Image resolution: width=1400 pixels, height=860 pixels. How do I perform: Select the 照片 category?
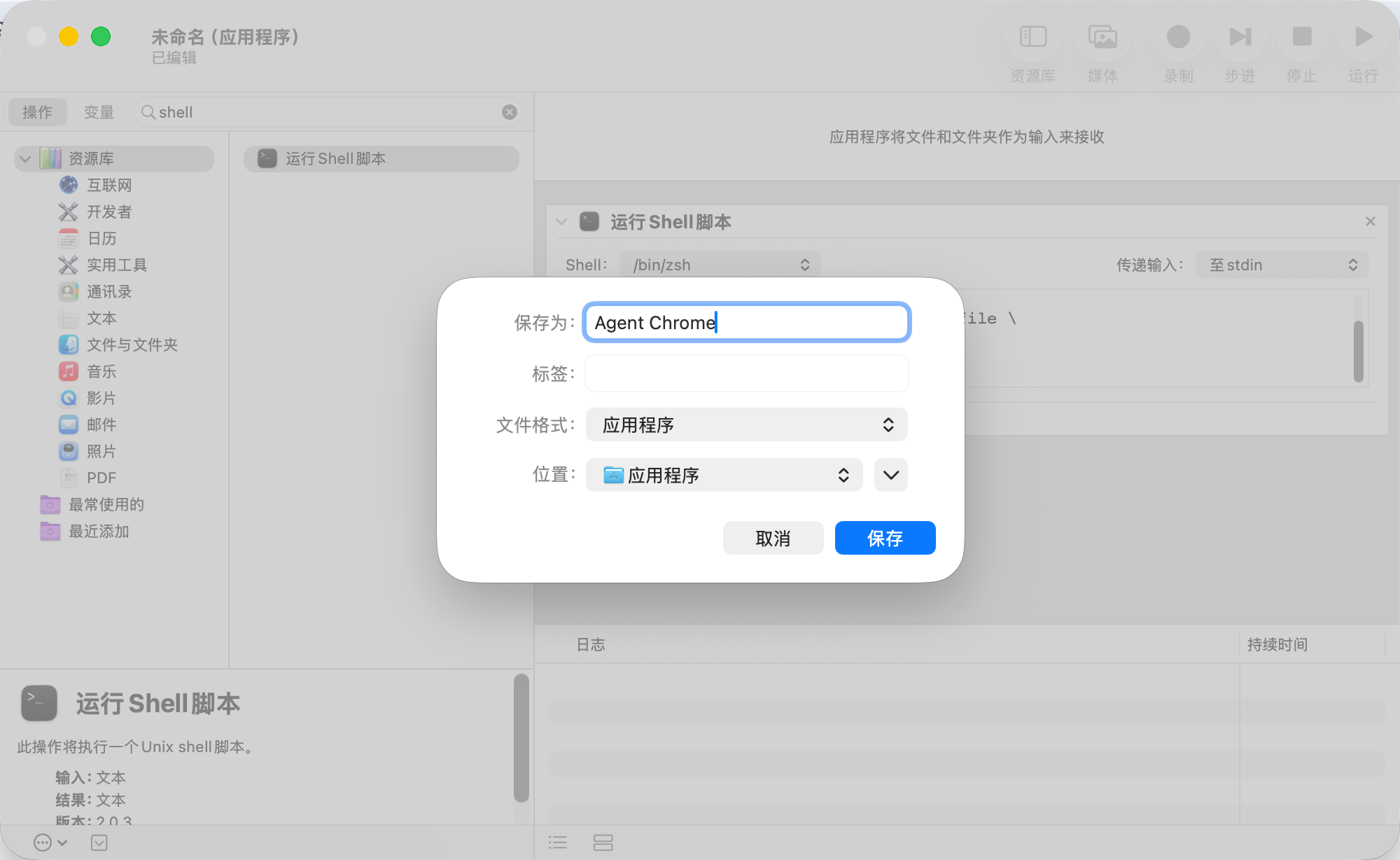tap(102, 451)
